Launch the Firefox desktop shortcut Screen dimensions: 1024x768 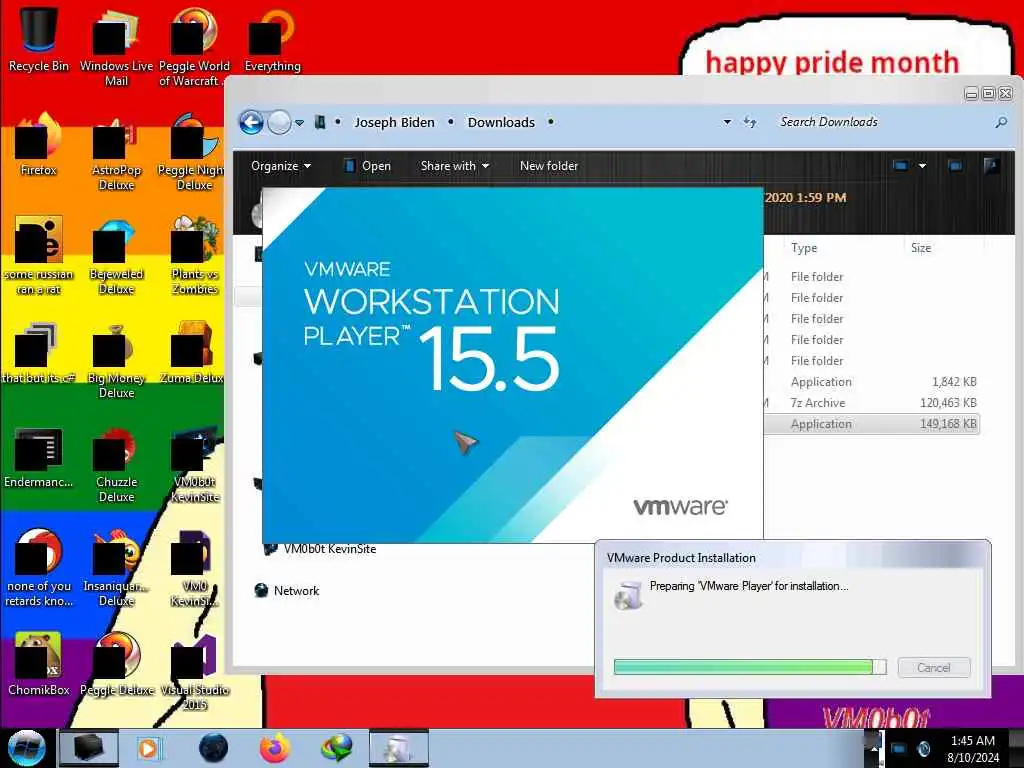(x=39, y=145)
